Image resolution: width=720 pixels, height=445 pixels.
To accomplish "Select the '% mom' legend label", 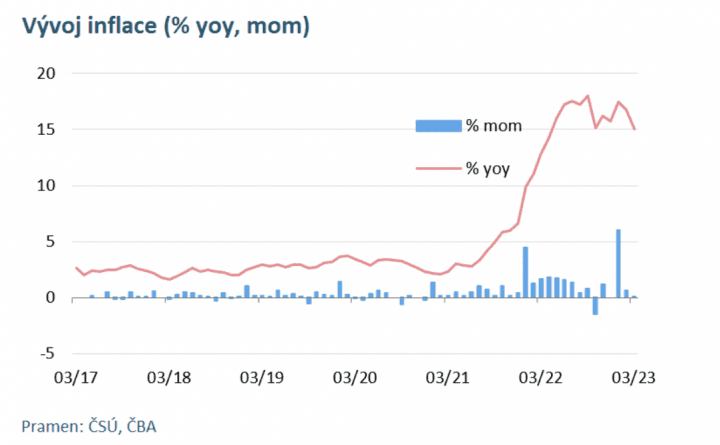I will (x=494, y=125).
